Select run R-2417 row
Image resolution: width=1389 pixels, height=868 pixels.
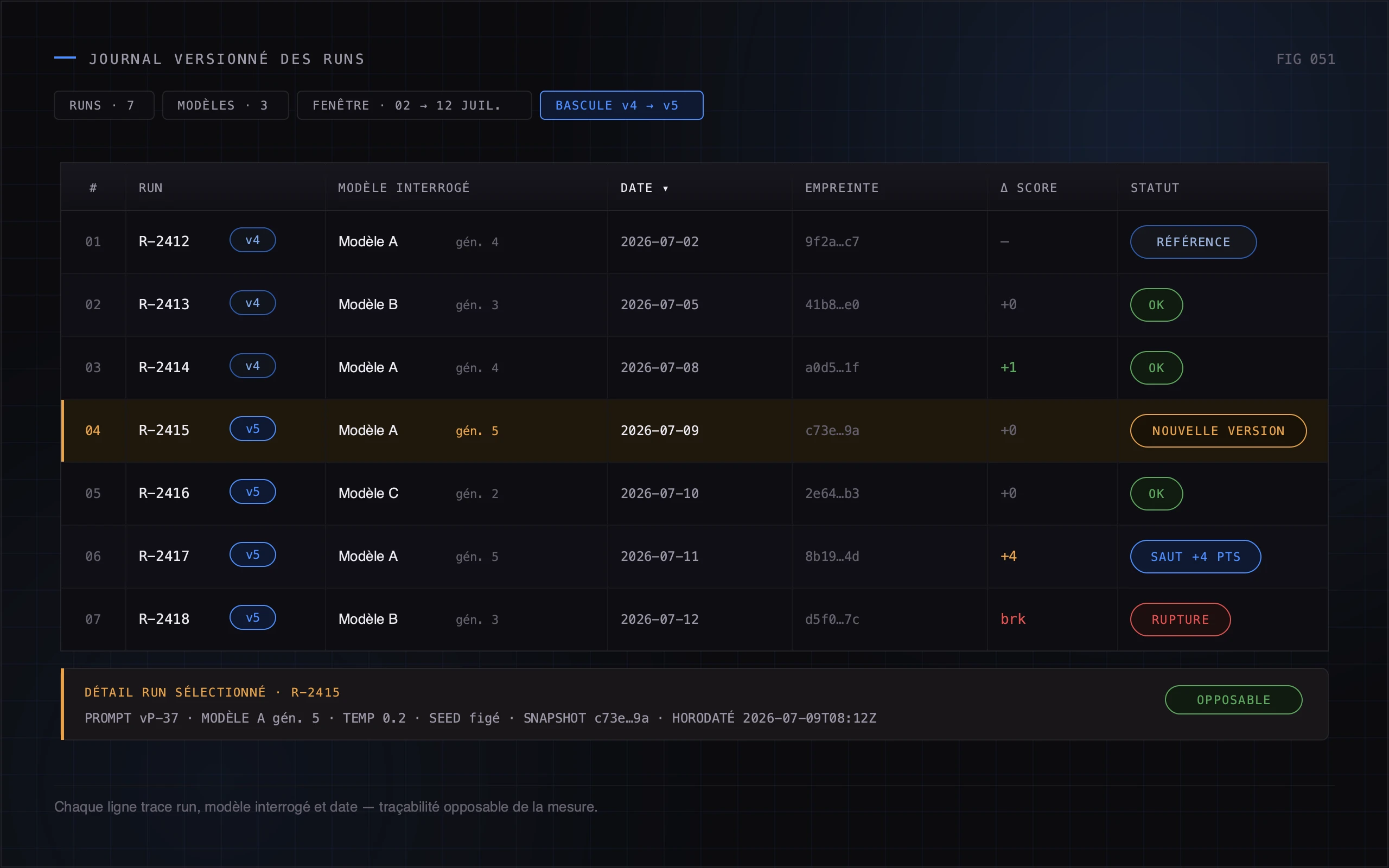tap(694, 556)
